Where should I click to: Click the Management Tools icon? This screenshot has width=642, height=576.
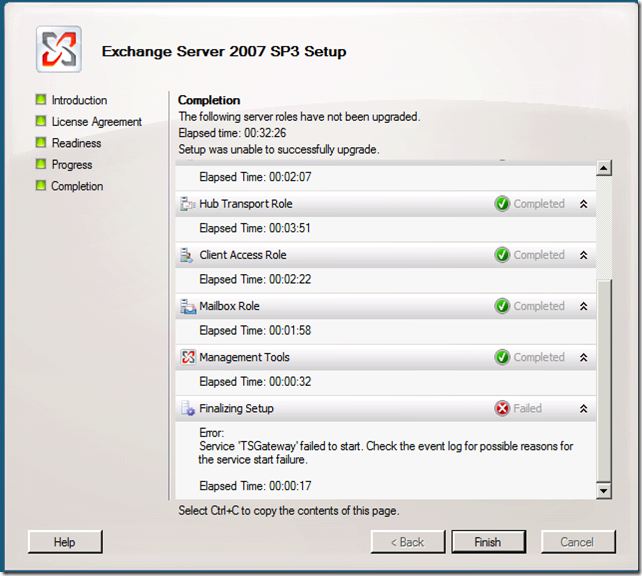click(188, 357)
